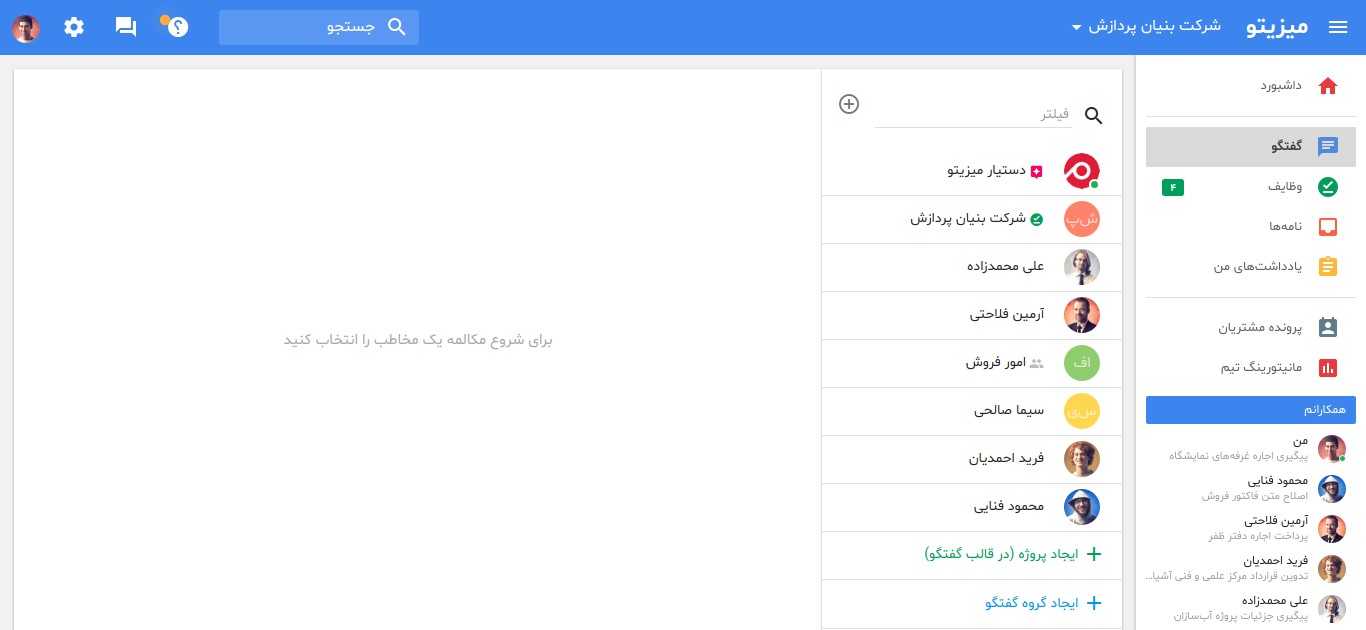Expand the شرکت بنیان پردازش company dropdown
The image size is (1366, 630).
coord(1146,27)
